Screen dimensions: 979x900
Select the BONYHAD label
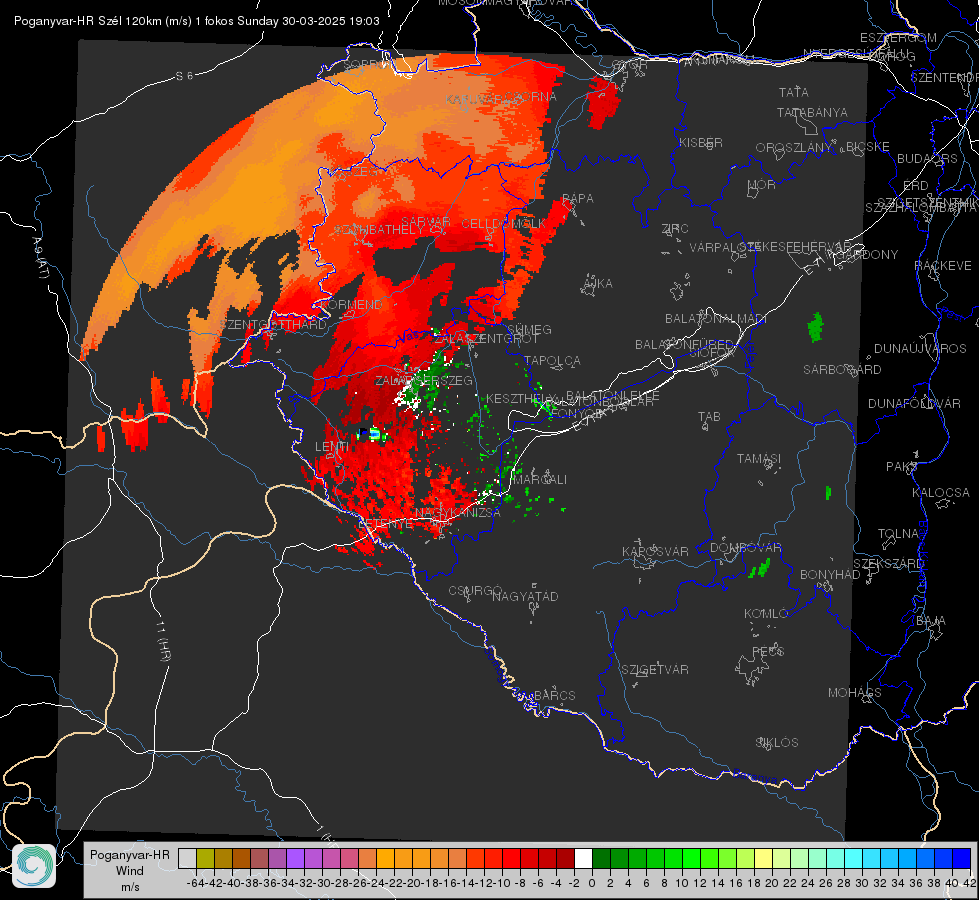[x=830, y=575]
